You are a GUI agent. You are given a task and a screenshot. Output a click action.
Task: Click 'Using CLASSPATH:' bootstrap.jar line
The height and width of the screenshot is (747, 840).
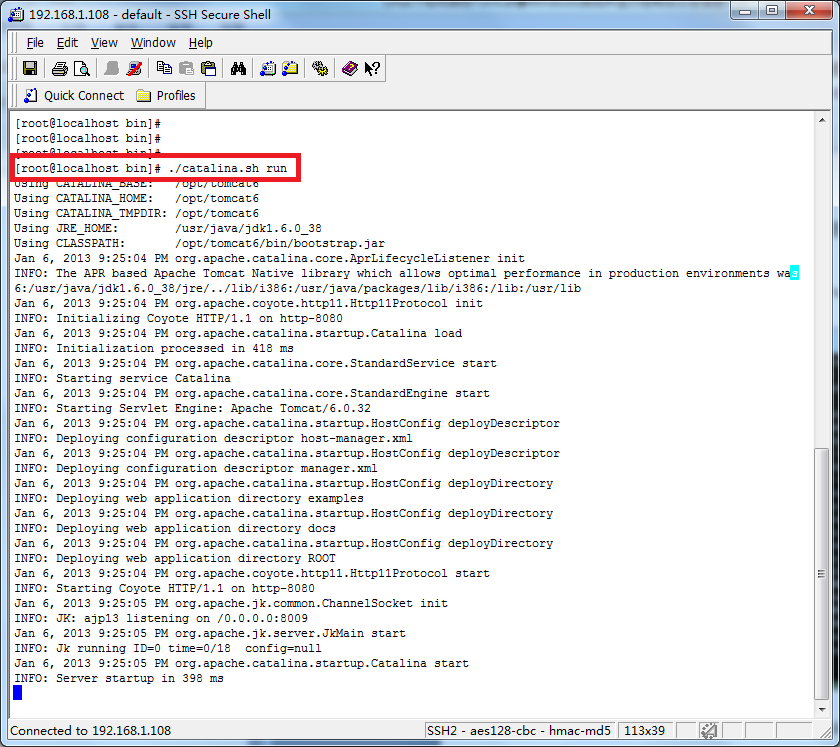pyautogui.click(x=199, y=243)
